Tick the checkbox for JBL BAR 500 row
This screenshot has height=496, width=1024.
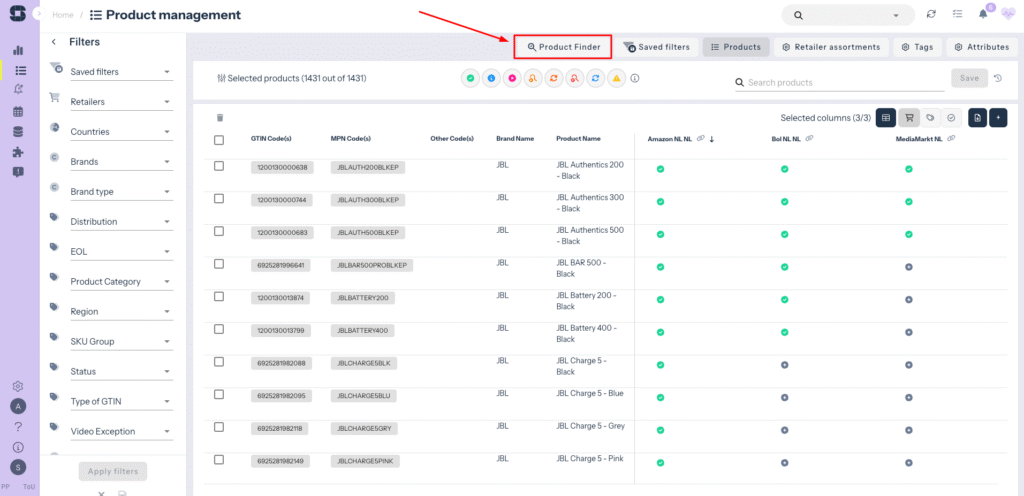pos(219,264)
